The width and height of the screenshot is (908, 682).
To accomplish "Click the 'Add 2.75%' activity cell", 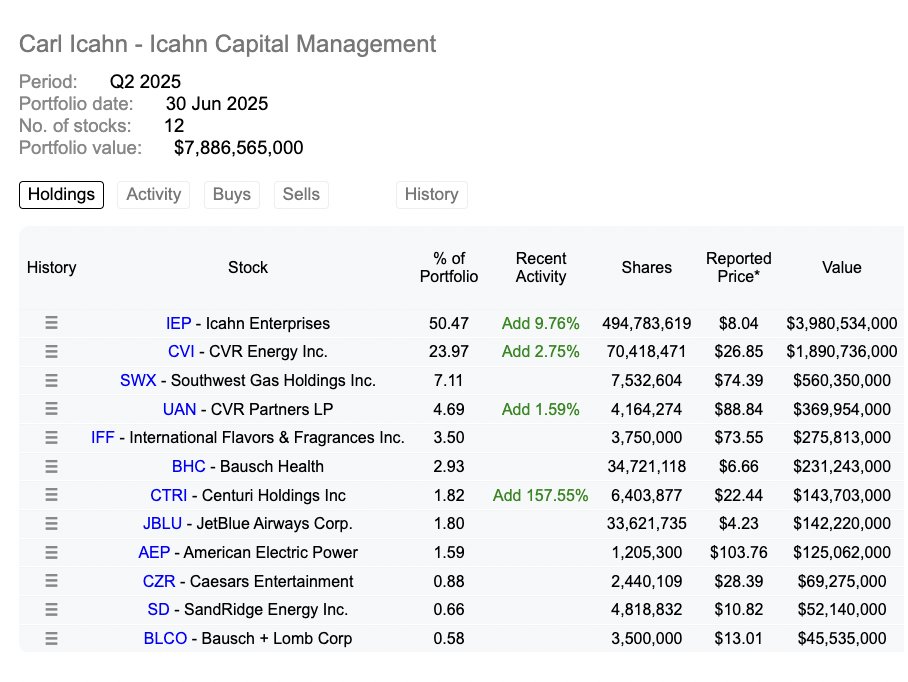I will (x=540, y=351).
